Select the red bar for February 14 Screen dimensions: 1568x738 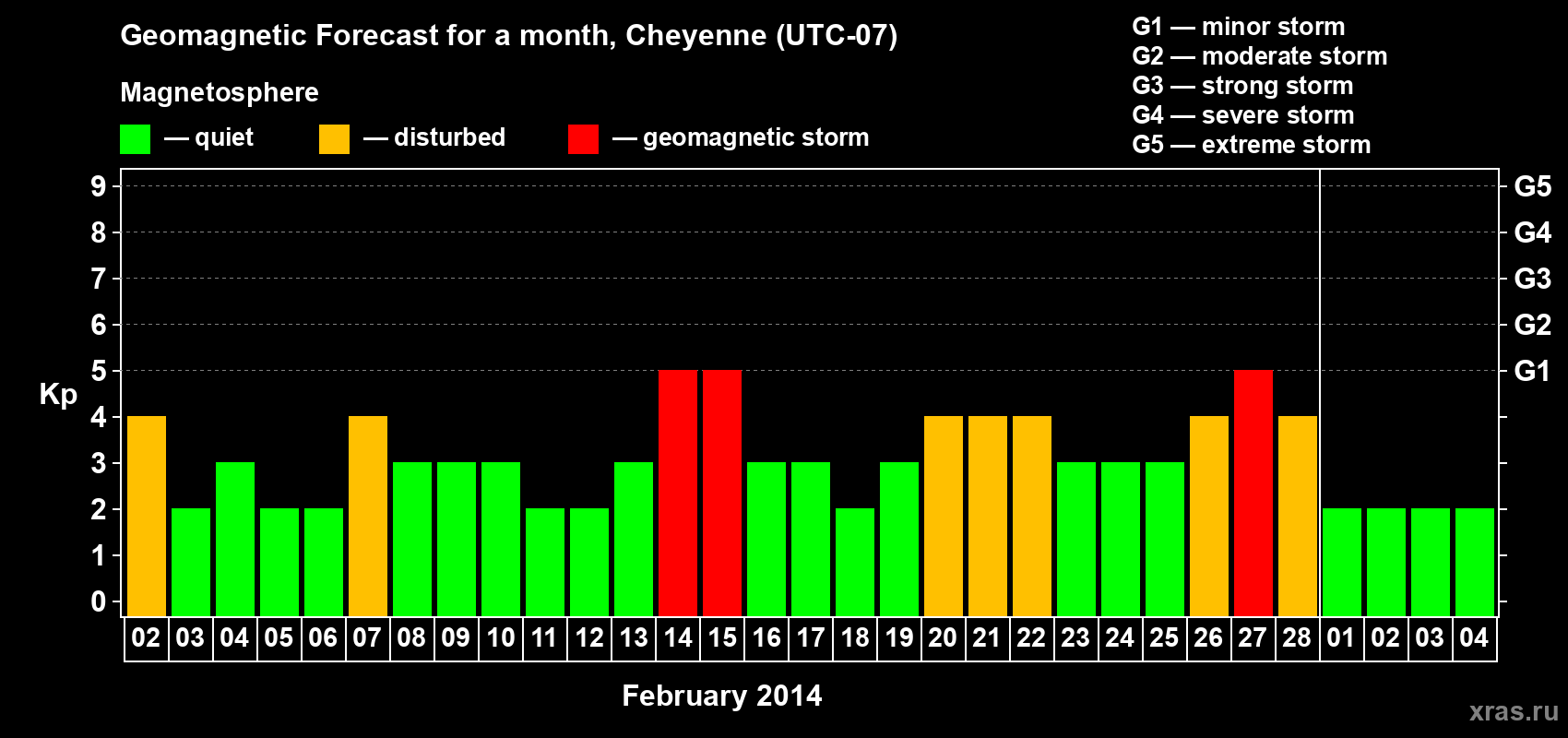678,493
